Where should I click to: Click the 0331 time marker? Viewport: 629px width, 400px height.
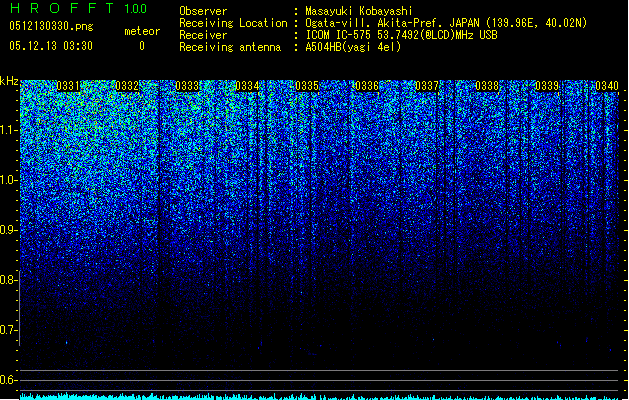68,86
